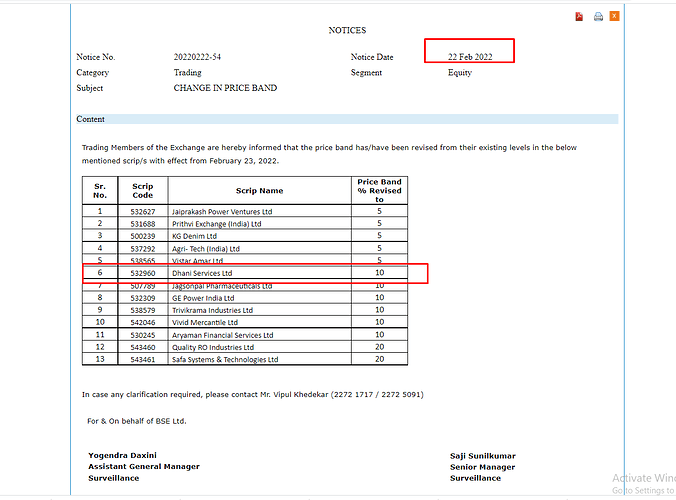Select contact line for Vipul Khedekar
Image resolution: width=676 pixels, height=500 pixels.
(253, 394)
